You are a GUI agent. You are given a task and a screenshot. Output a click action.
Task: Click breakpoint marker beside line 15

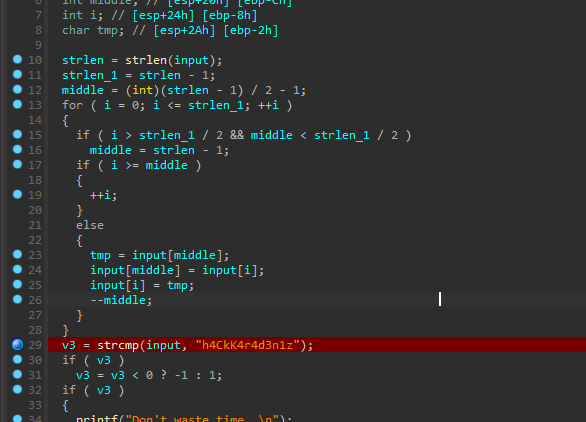point(18,134)
